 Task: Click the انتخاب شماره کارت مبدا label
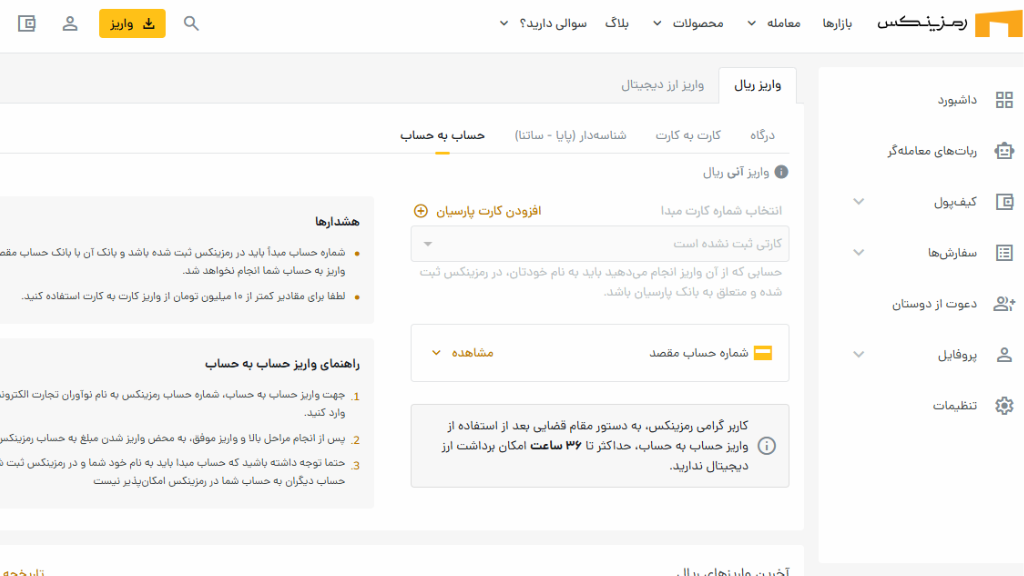pos(721,211)
